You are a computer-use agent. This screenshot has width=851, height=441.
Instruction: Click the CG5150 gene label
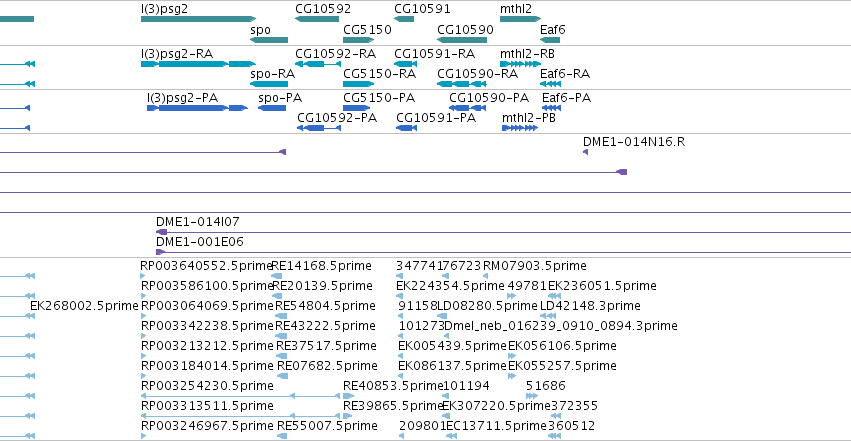click(x=367, y=29)
